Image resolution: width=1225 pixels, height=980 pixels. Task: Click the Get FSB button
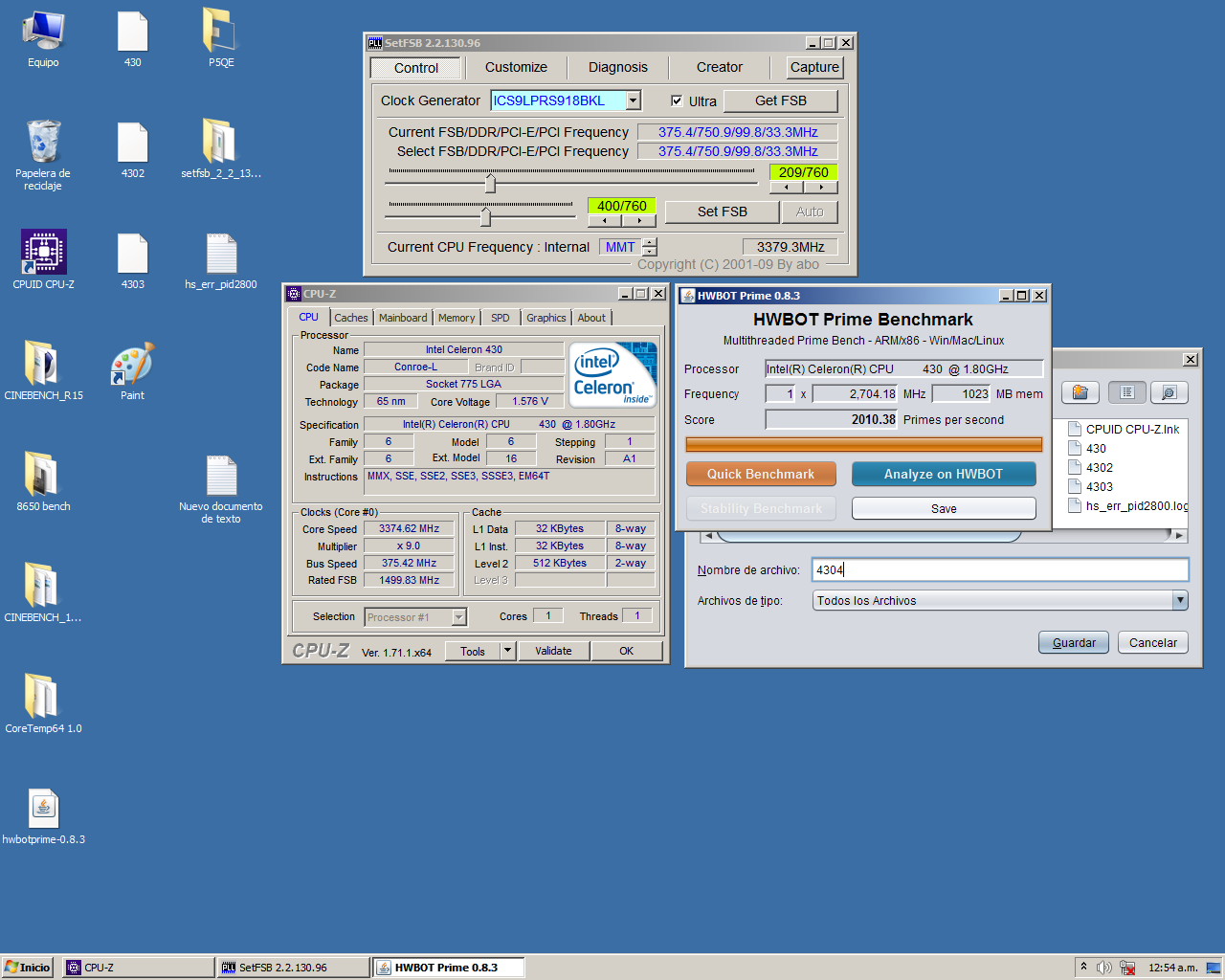[781, 100]
